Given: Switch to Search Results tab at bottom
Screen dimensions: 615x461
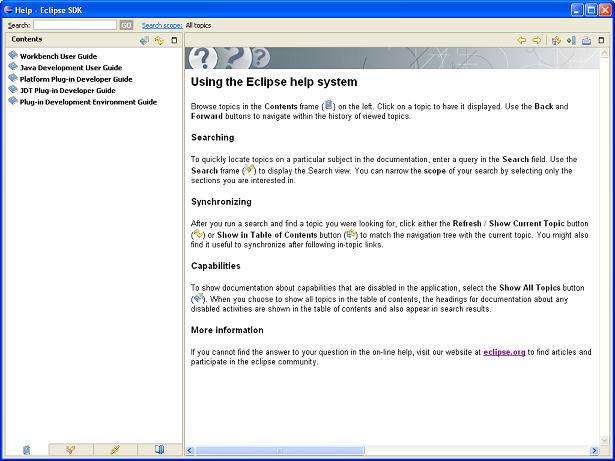Looking at the screenshot, I should 71,450.
